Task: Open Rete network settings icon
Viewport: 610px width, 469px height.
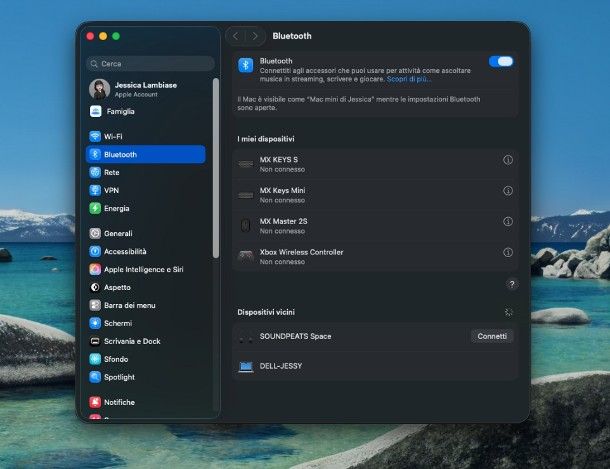Action: 95,172
